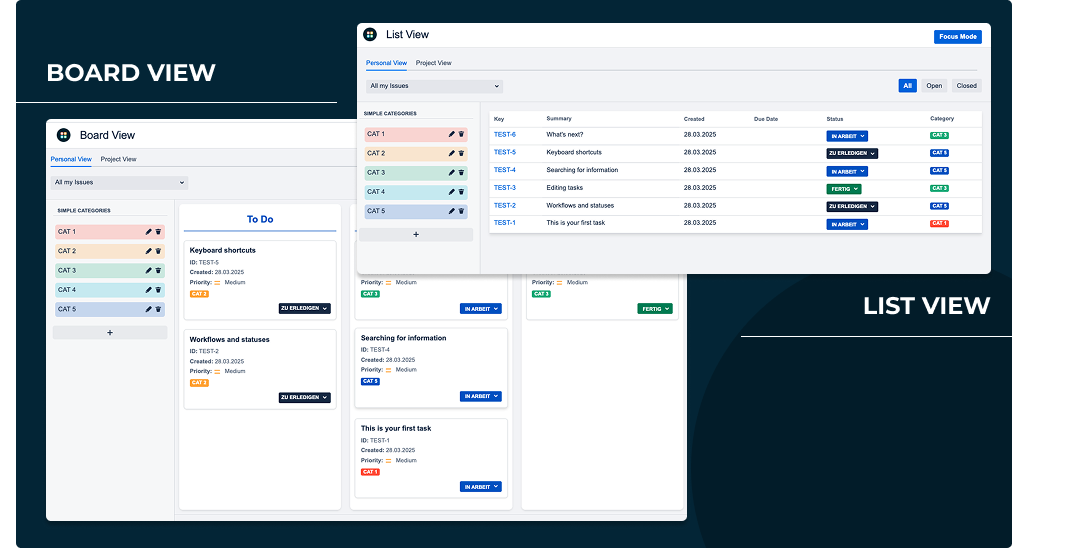The height and width of the screenshot is (548, 1078).
Task: Open FERTIG status dropdown on board card
Action: click(x=654, y=309)
